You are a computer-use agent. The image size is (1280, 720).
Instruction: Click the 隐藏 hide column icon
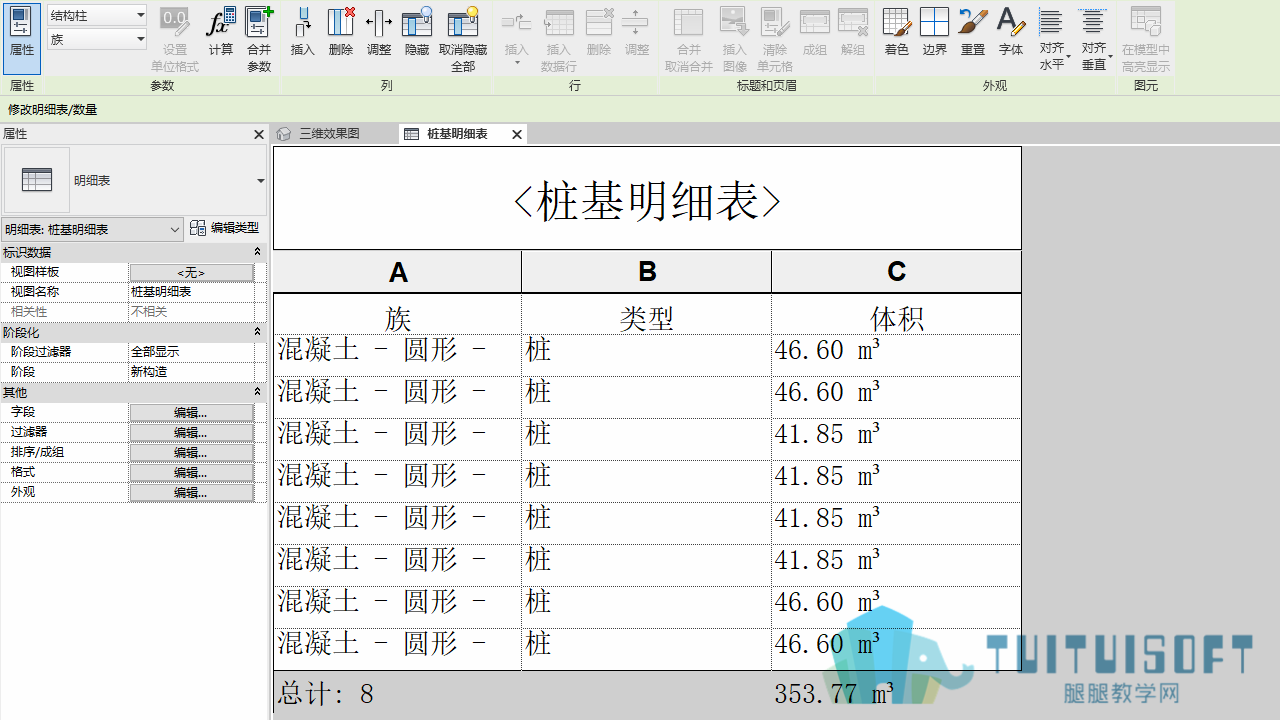417,32
